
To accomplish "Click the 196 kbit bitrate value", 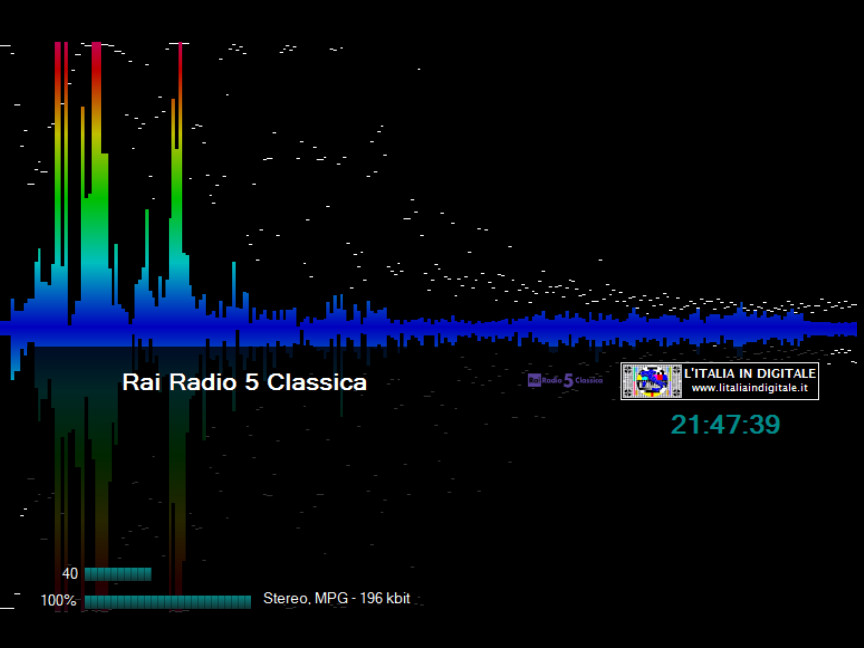I will point(386,599).
